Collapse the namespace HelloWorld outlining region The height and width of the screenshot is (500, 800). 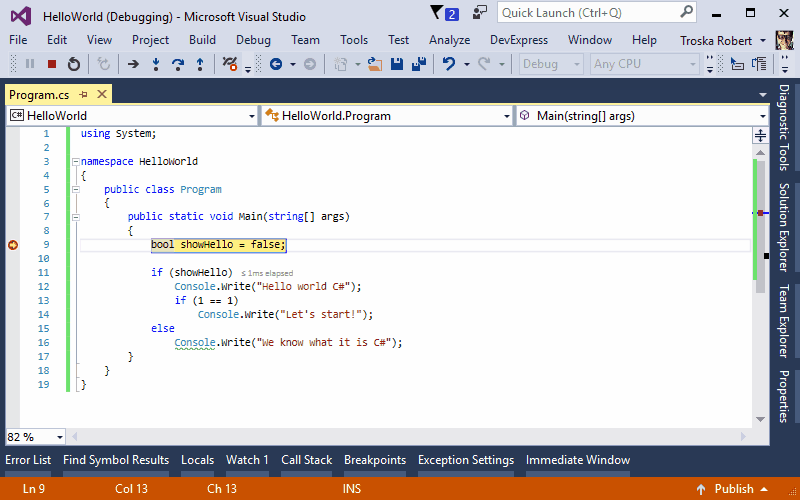click(76, 162)
